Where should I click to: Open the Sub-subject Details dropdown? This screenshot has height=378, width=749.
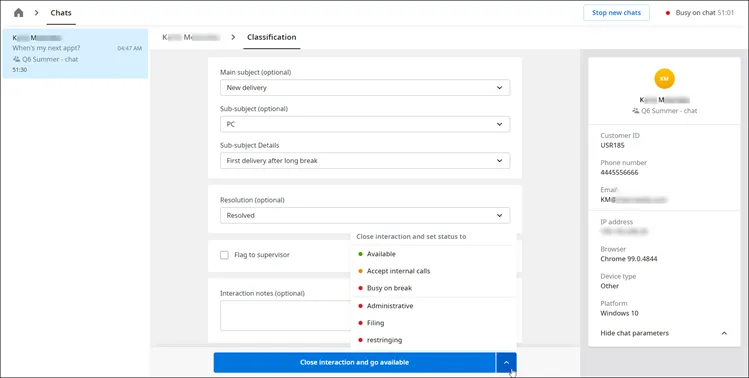(x=365, y=161)
